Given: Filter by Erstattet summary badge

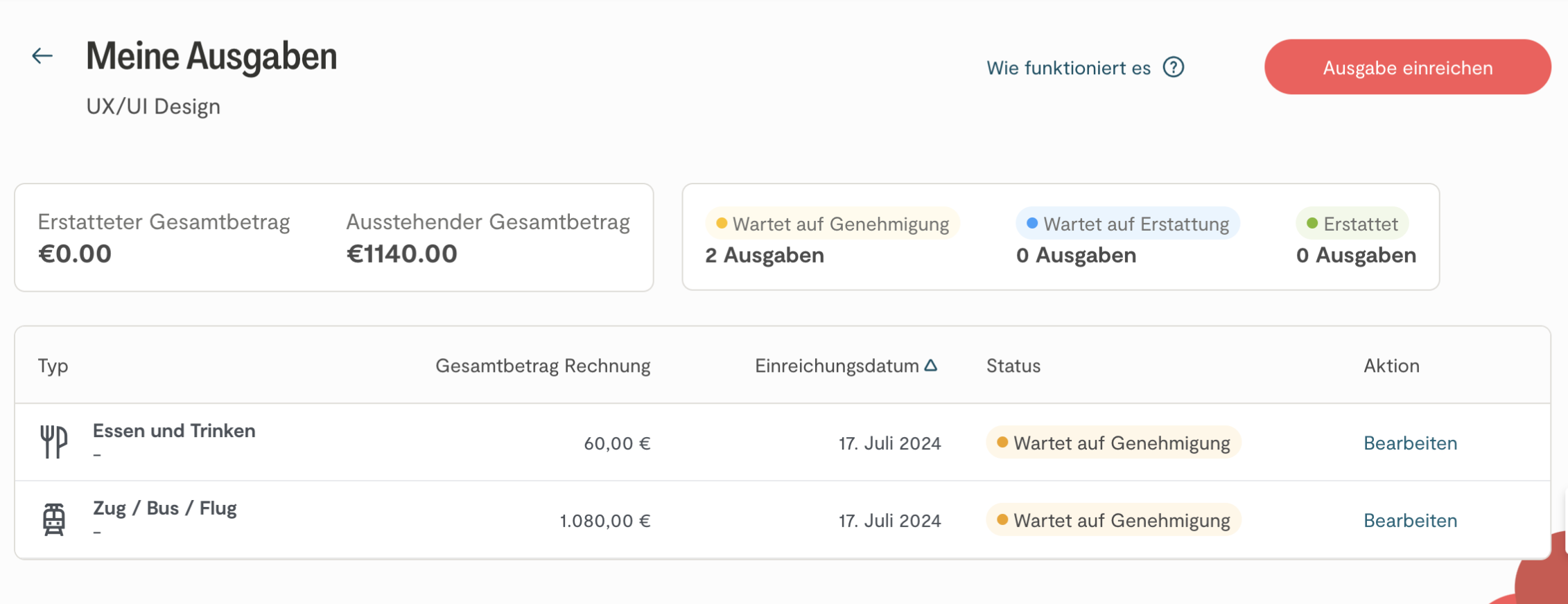Looking at the screenshot, I should coord(1352,224).
